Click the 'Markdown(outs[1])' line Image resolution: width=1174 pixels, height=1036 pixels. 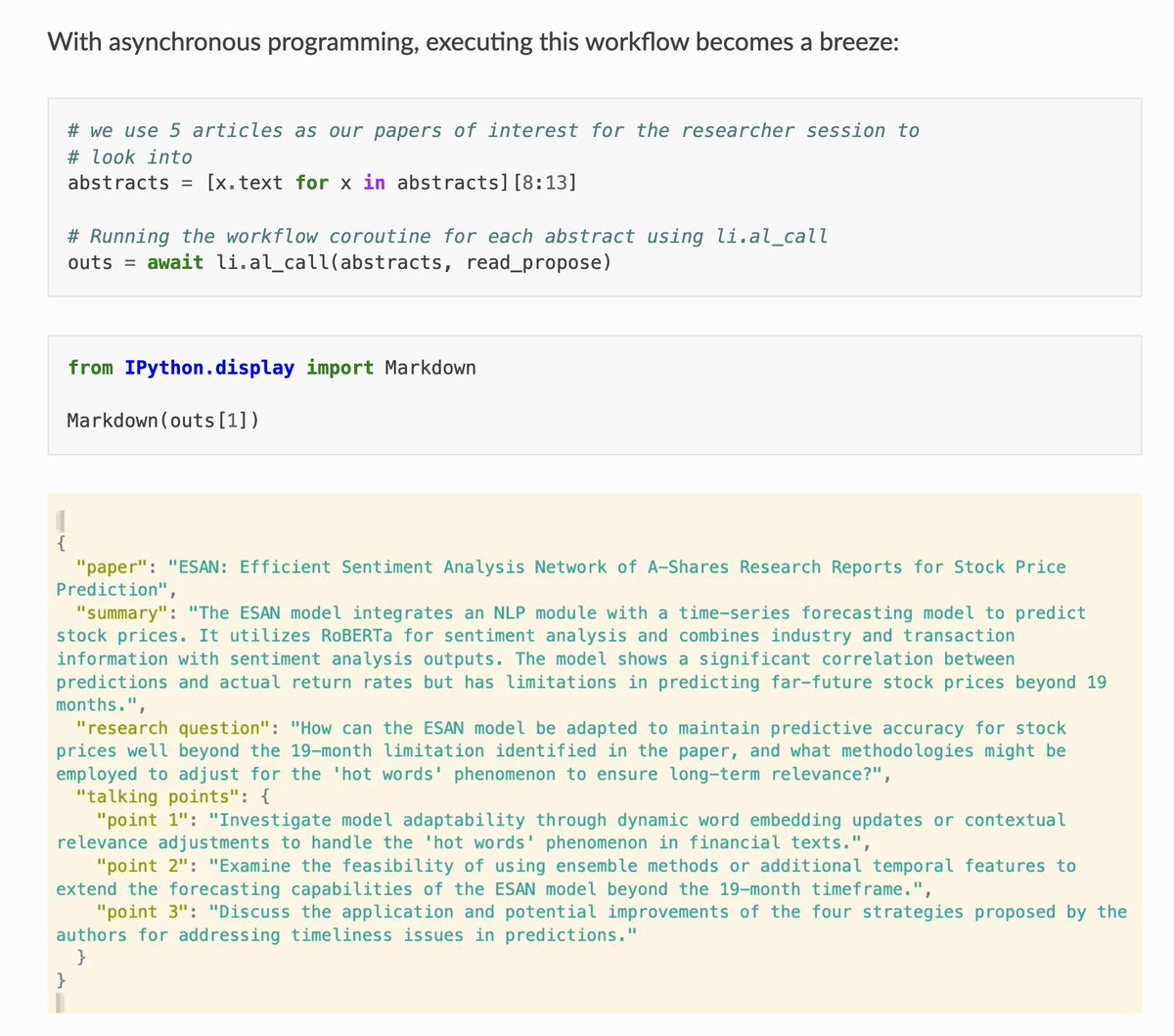tap(162, 421)
